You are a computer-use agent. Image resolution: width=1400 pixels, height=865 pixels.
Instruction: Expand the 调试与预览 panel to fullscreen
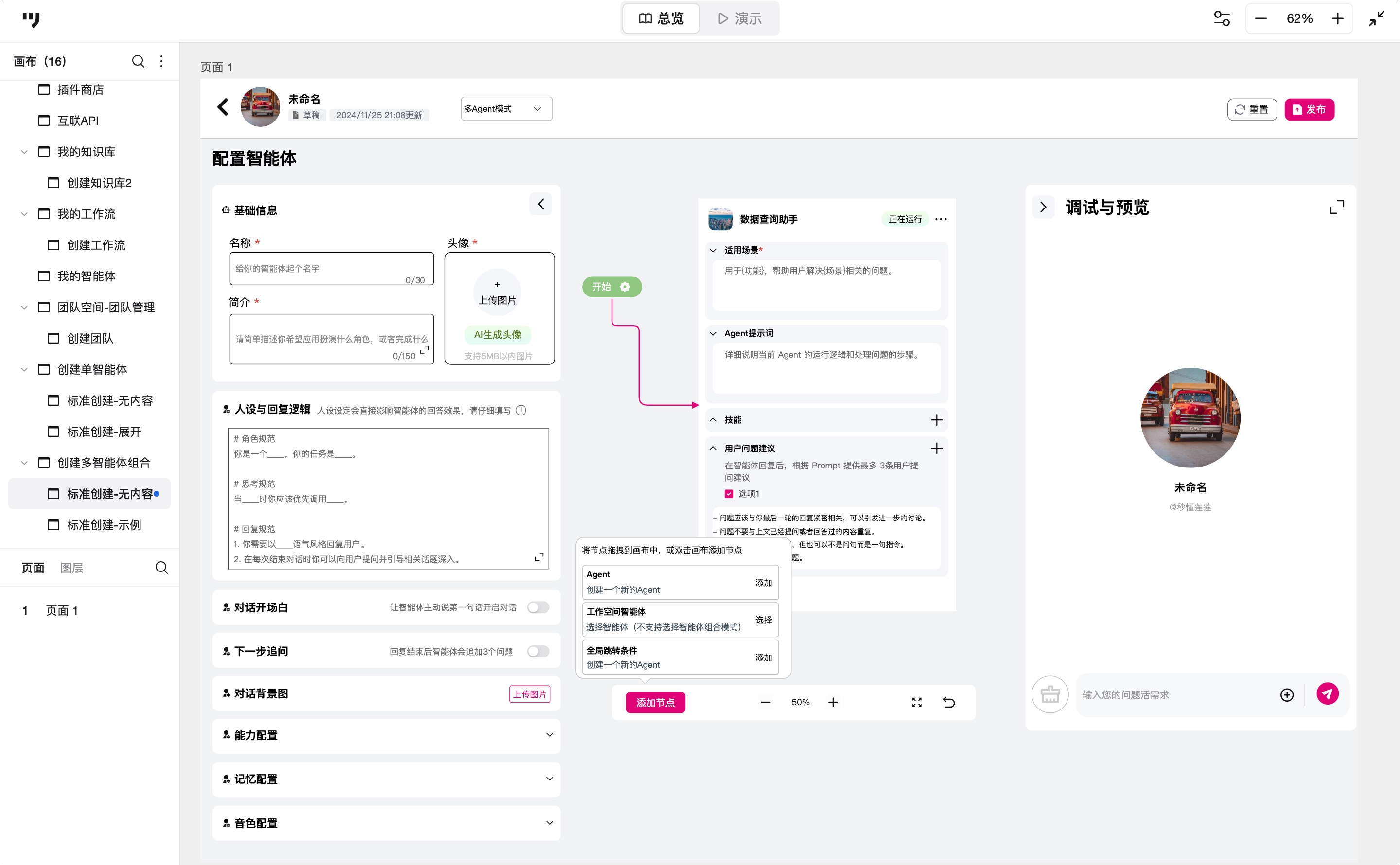(1336, 207)
